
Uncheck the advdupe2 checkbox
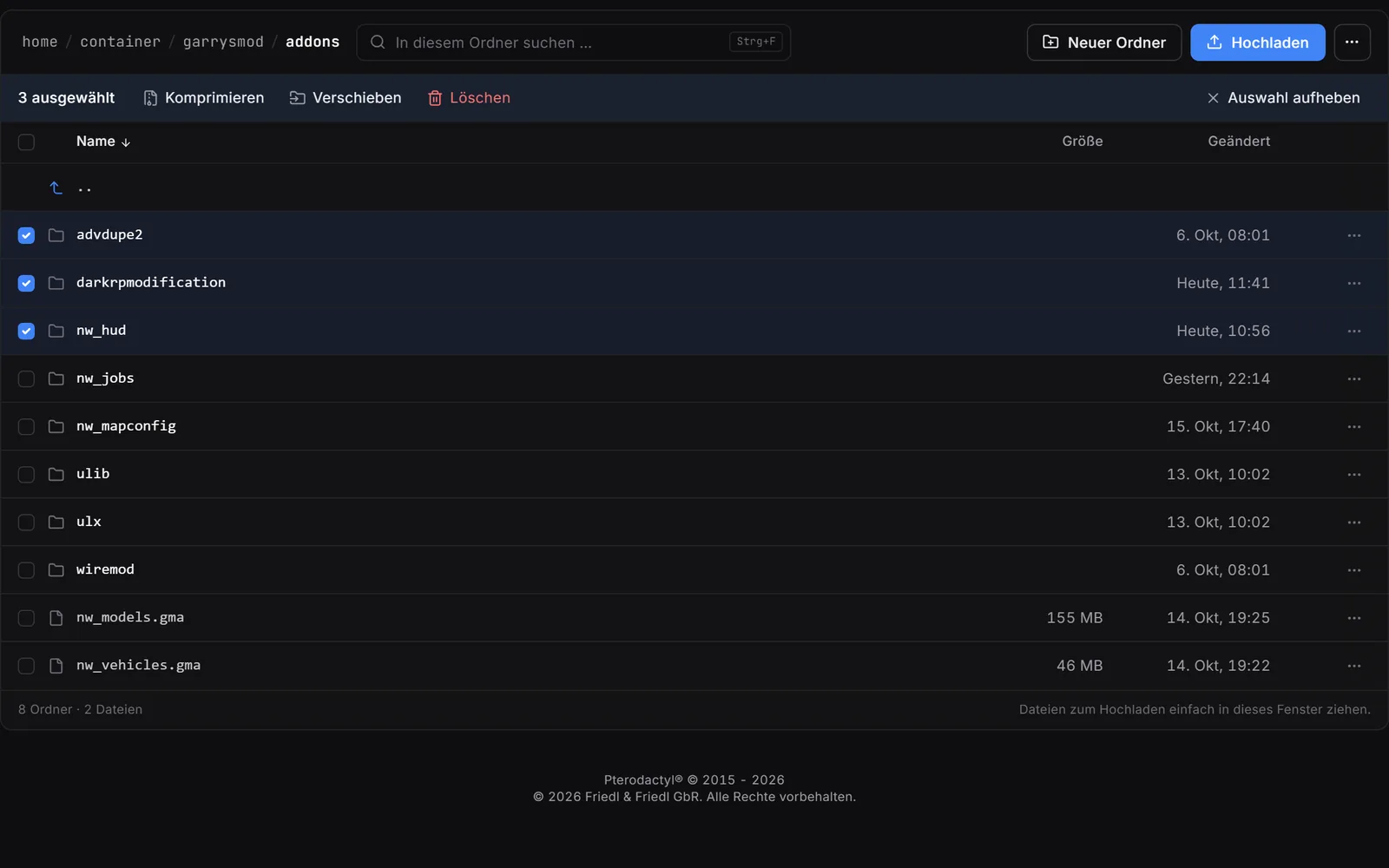click(x=26, y=235)
